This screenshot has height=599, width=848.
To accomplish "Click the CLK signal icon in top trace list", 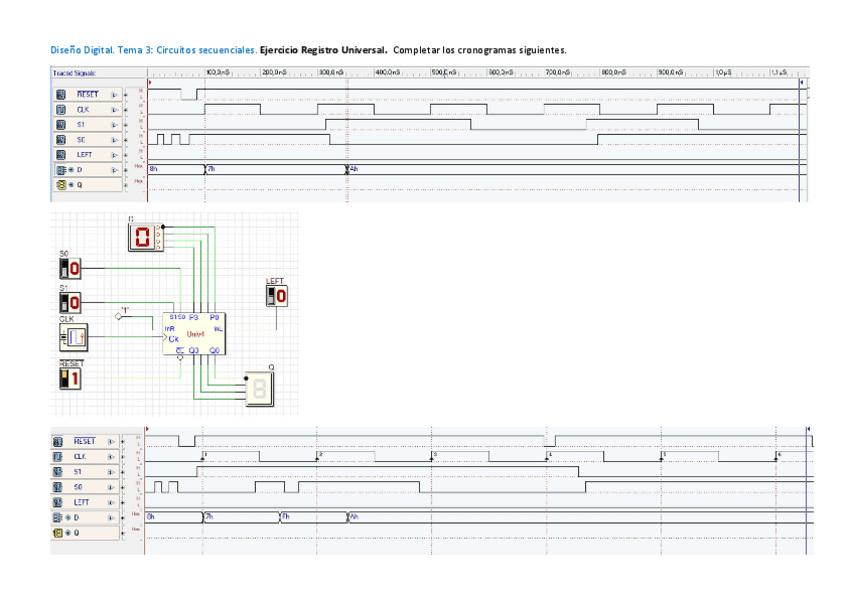I will (x=60, y=110).
